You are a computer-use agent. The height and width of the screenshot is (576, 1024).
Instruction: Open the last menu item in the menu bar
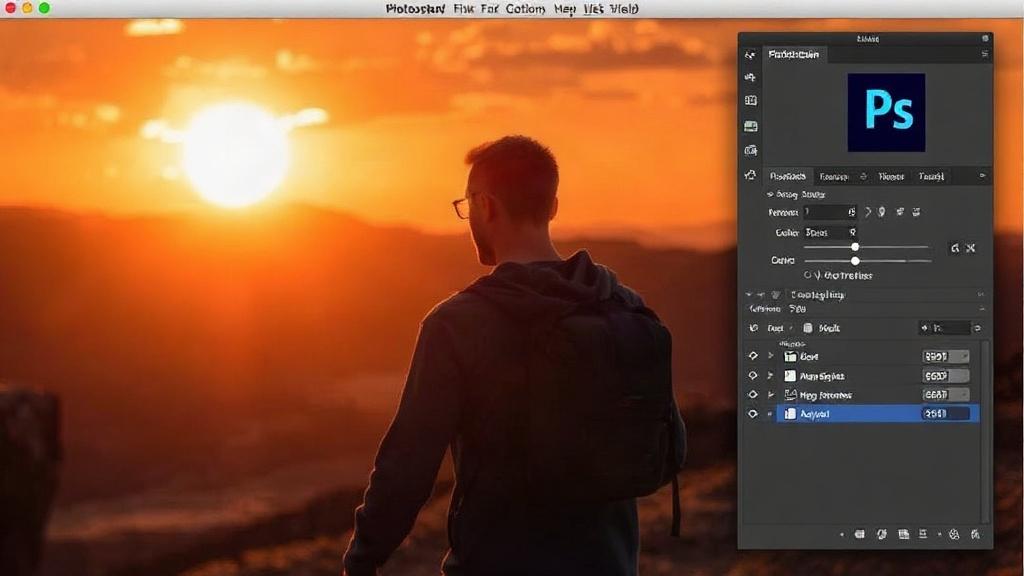624,9
